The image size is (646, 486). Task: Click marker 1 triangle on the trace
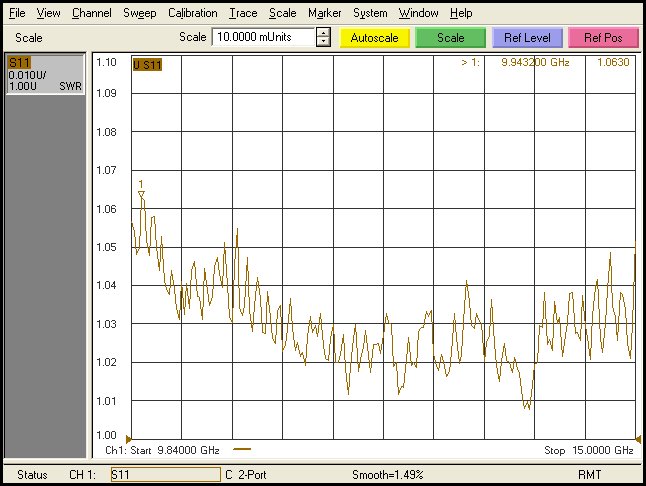pos(141,194)
